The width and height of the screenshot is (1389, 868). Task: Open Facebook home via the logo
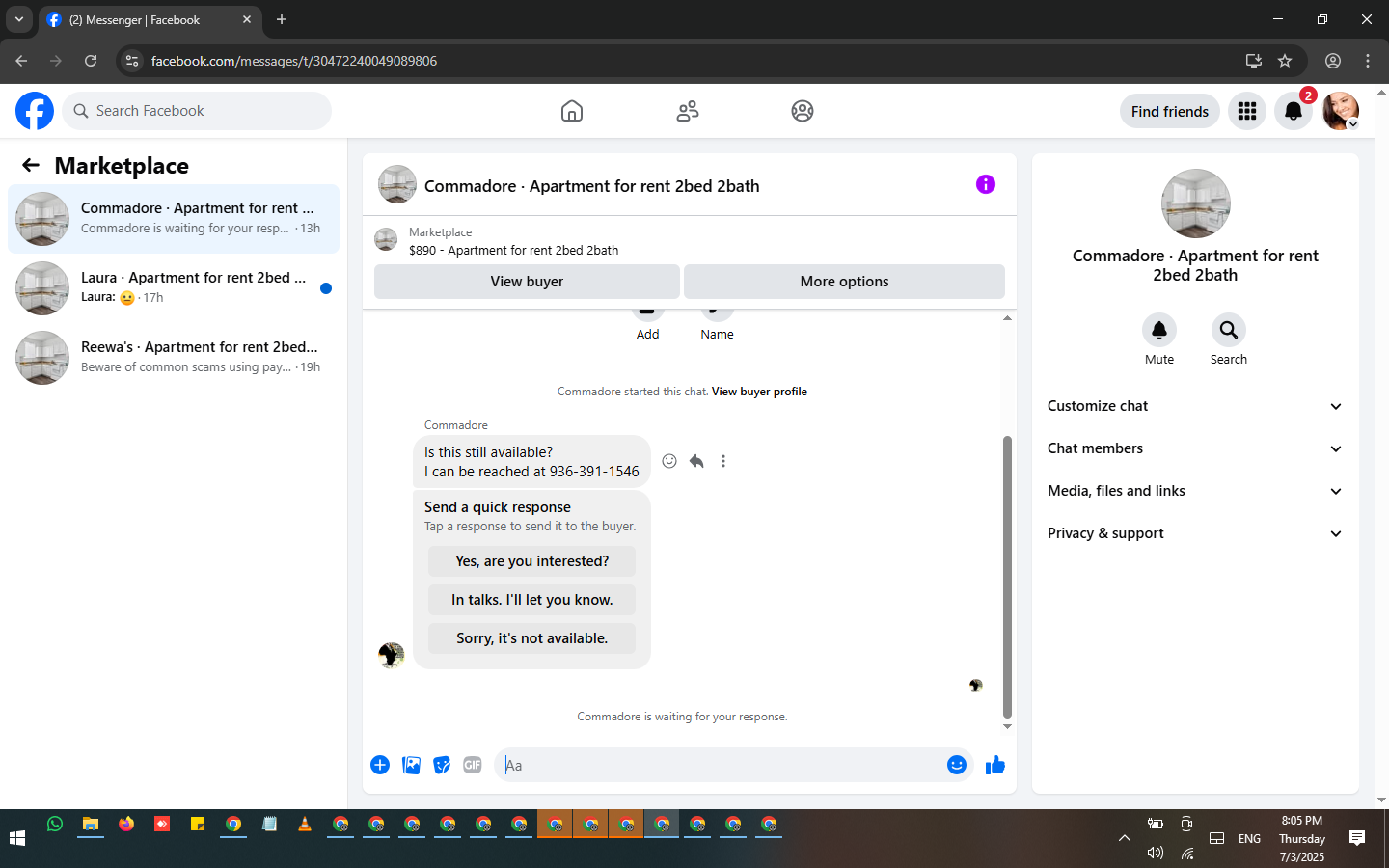click(x=35, y=111)
